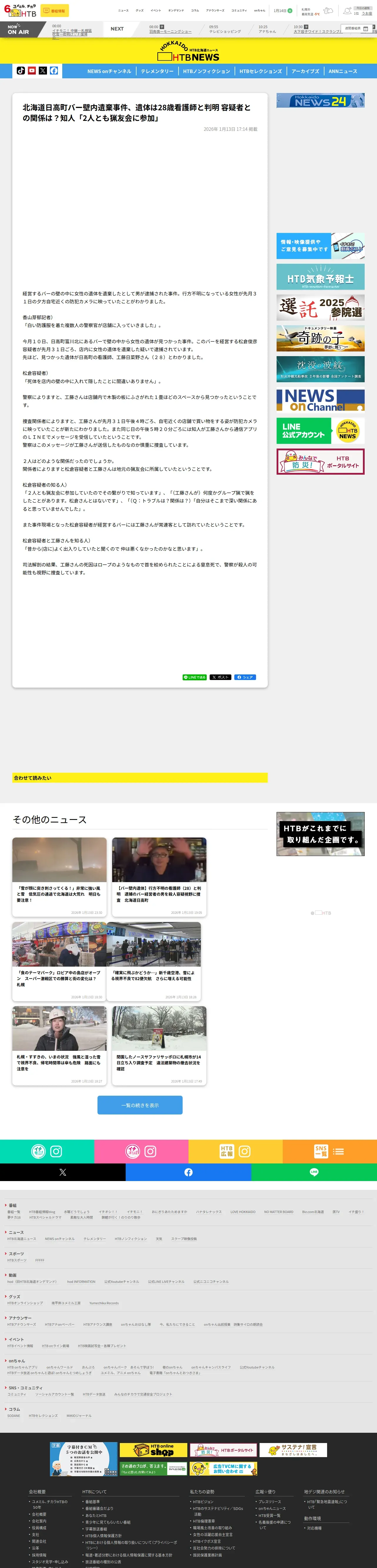
Task: Open the 新千歳空港 82便欠航 news thumbnail
Action: click(154, 944)
